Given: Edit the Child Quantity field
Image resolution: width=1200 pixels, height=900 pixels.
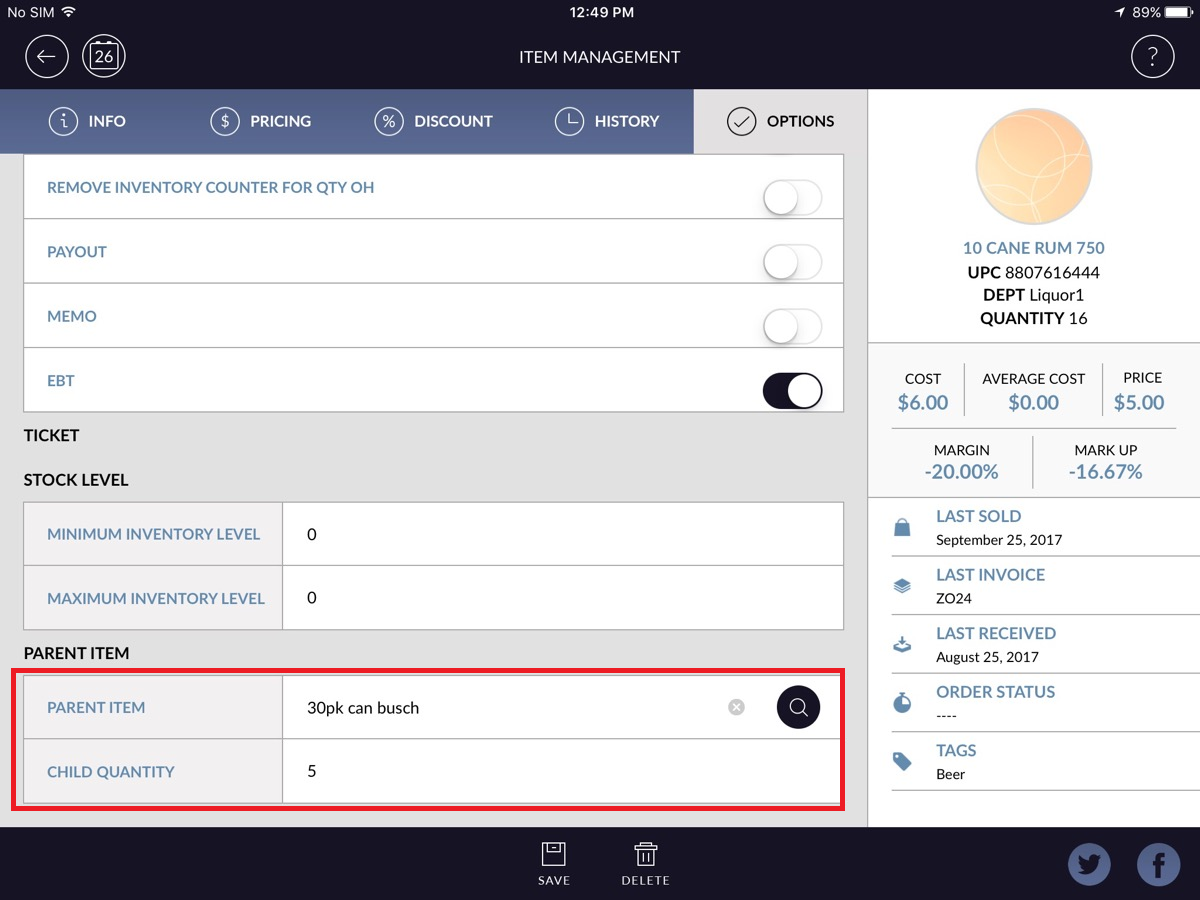Looking at the screenshot, I should coord(560,772).
